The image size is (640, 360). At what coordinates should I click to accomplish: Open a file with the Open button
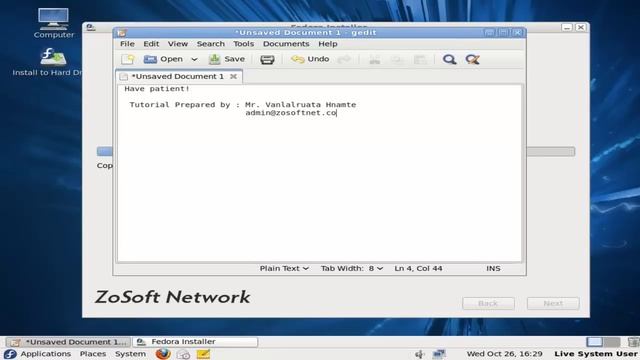(x=163, y=59)
